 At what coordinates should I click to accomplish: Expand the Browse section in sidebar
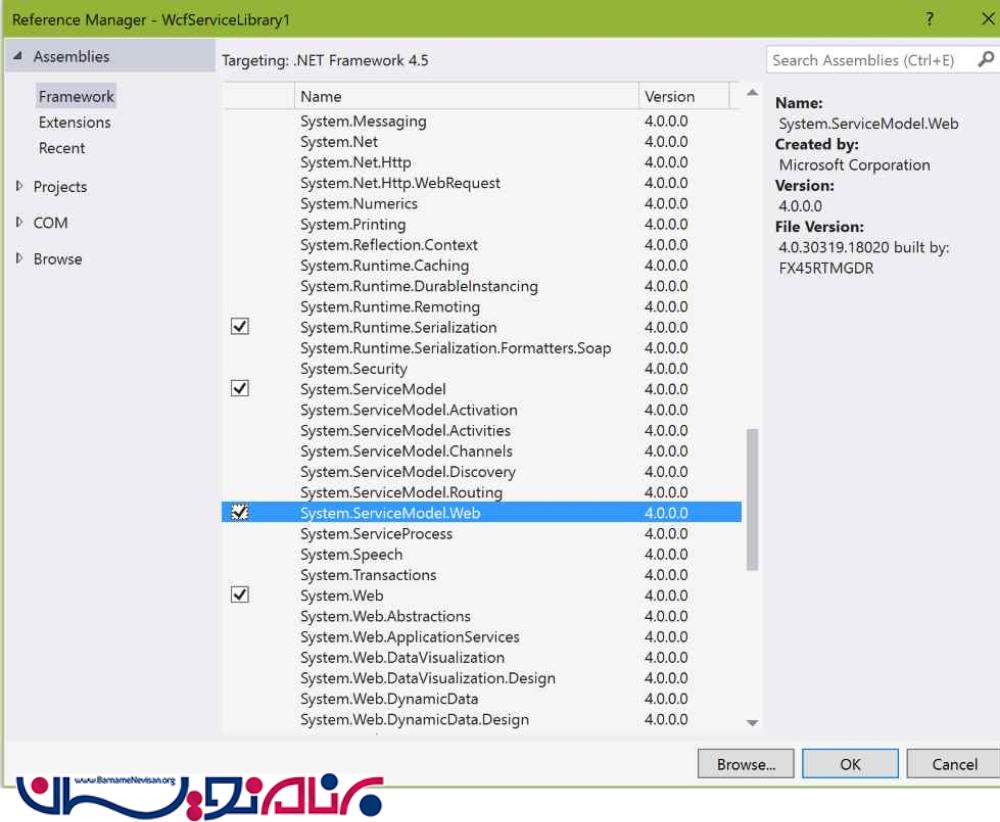pyautogui.click(x=19, y=258)
